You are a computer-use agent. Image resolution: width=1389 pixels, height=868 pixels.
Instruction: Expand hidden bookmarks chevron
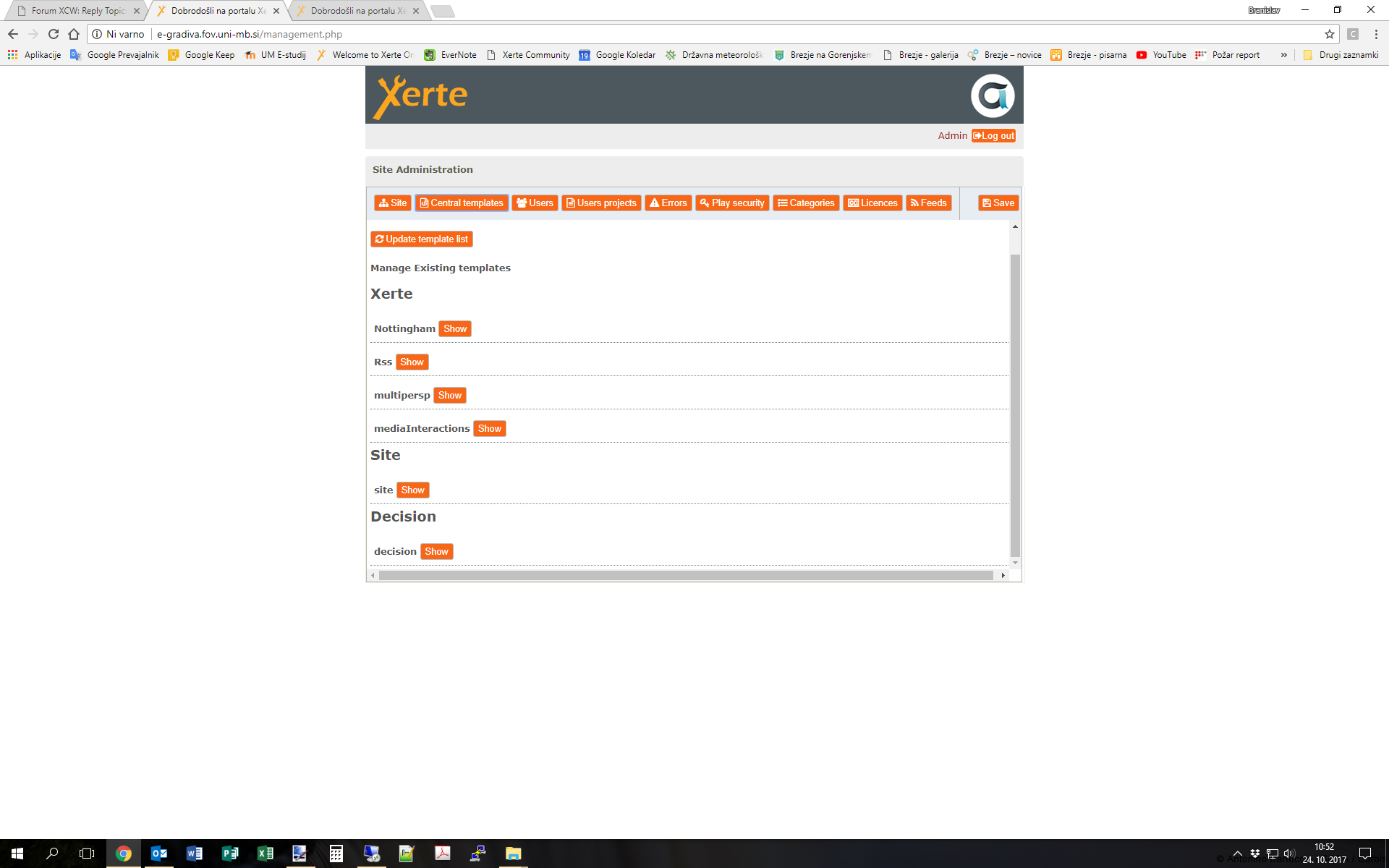(x=1284, y=55)
